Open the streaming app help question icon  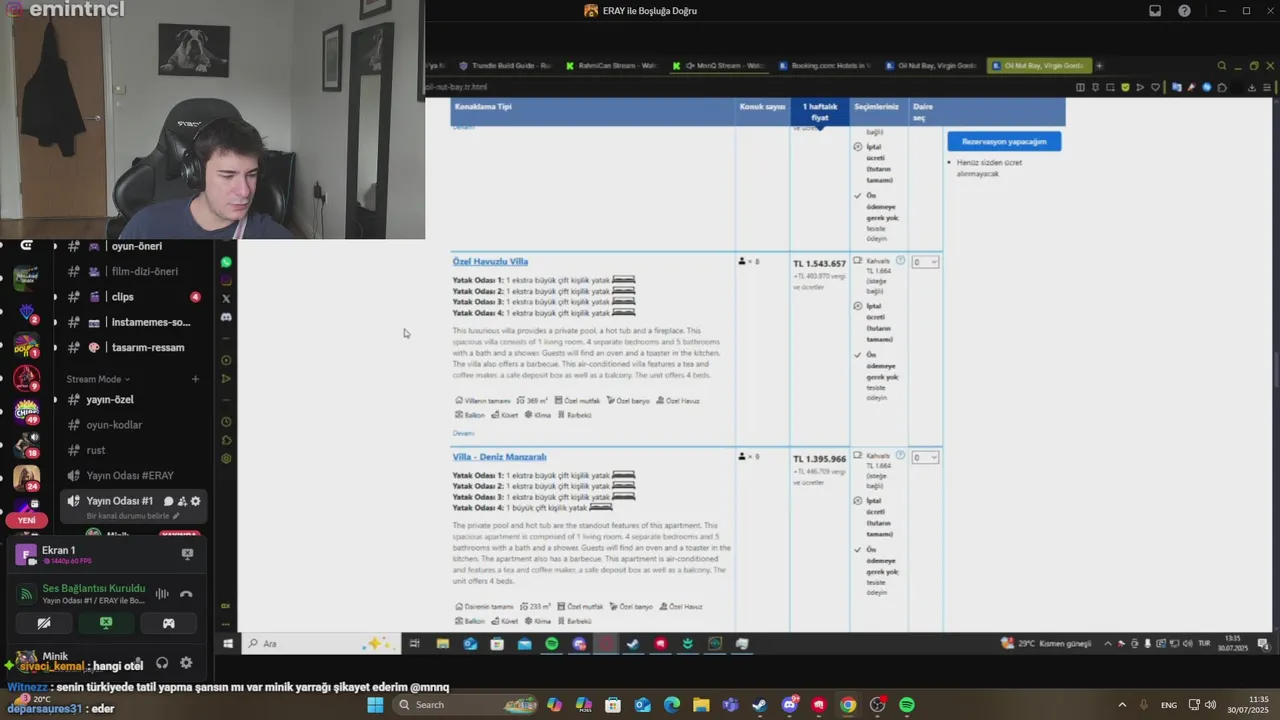(1185, 11)
